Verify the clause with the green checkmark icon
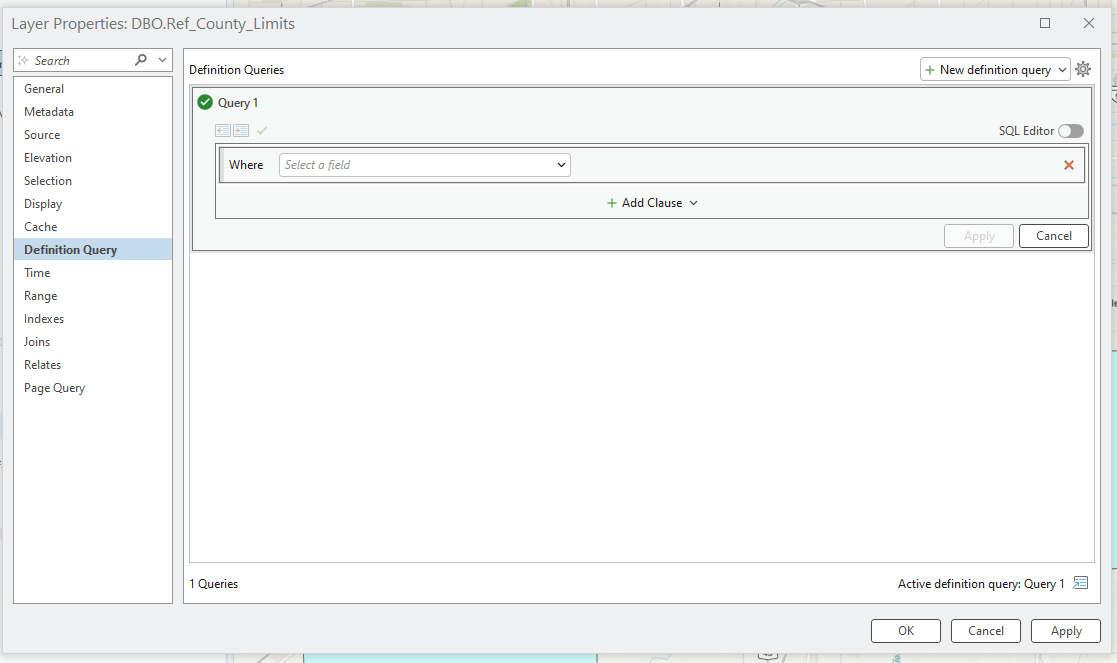The width and height of the screenshot is (1117, 663). 262,130
